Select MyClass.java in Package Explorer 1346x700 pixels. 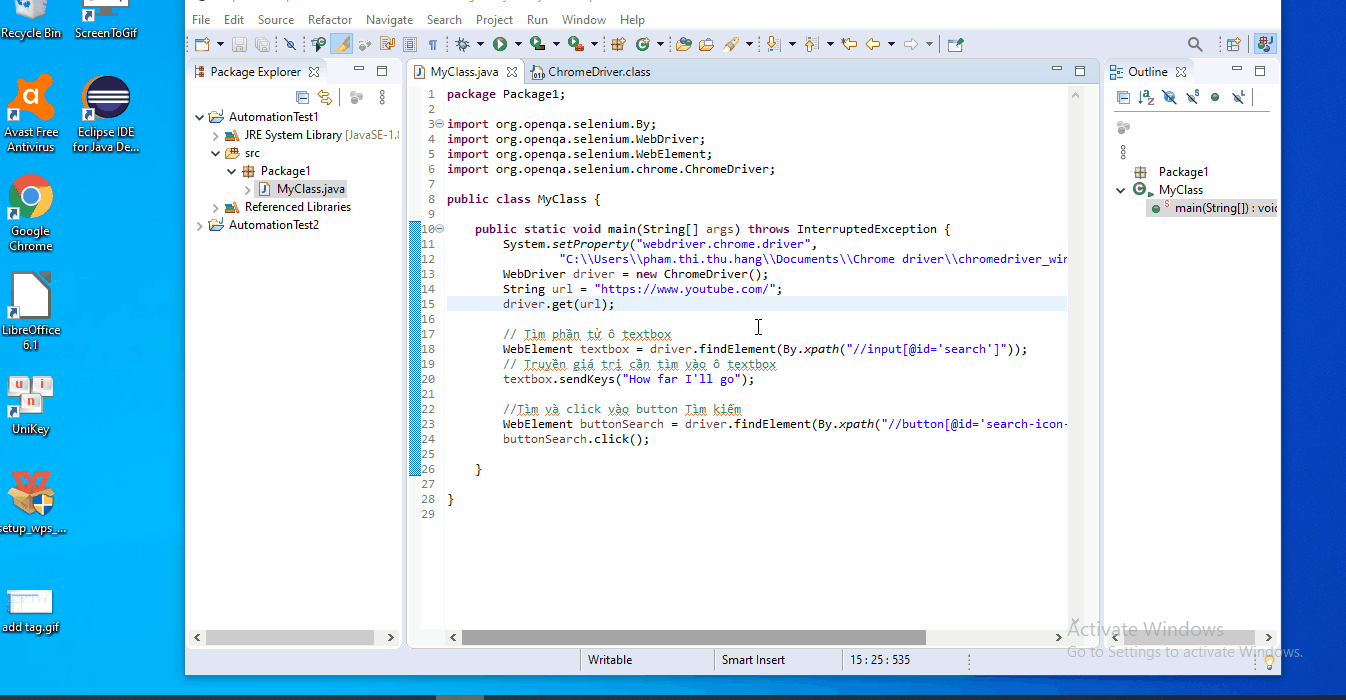tap(310, 189)
